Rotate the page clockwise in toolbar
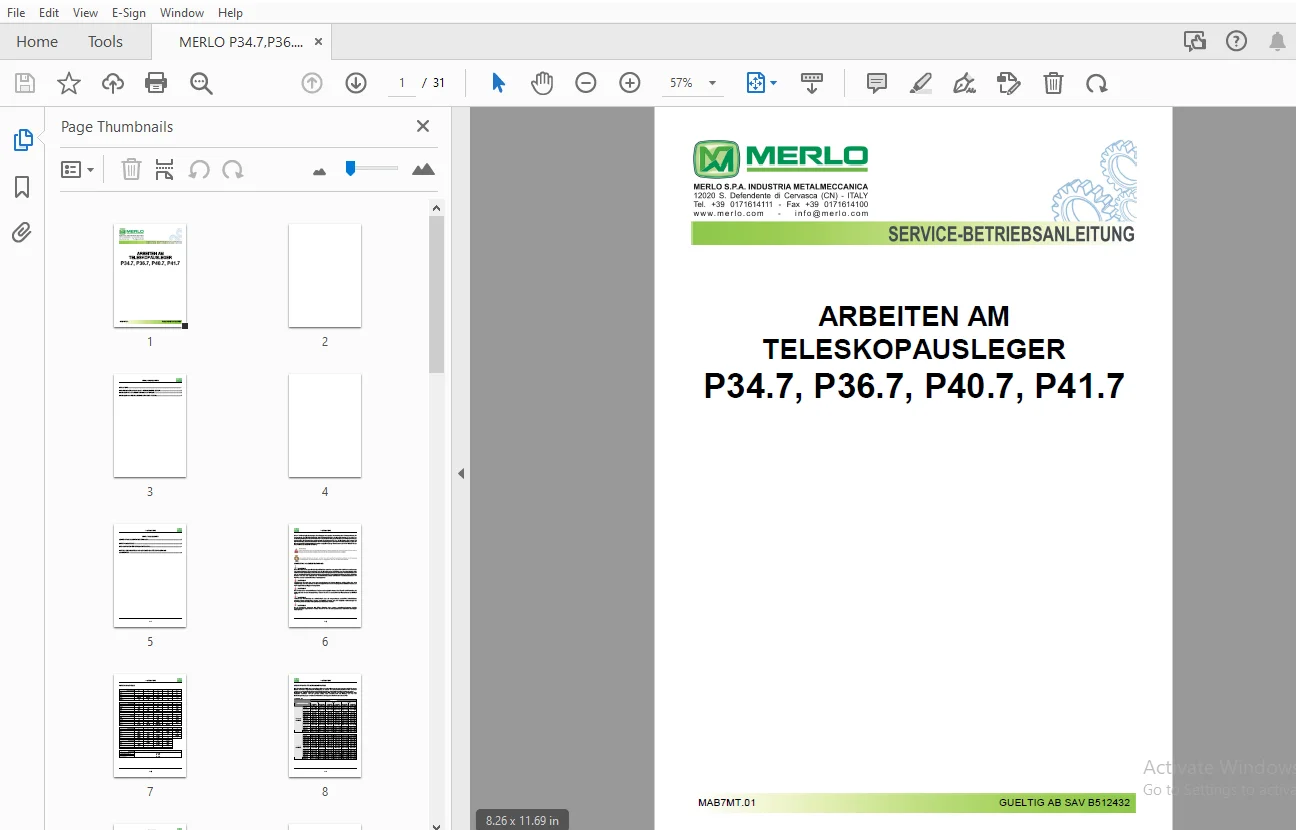 (1097, 83)
